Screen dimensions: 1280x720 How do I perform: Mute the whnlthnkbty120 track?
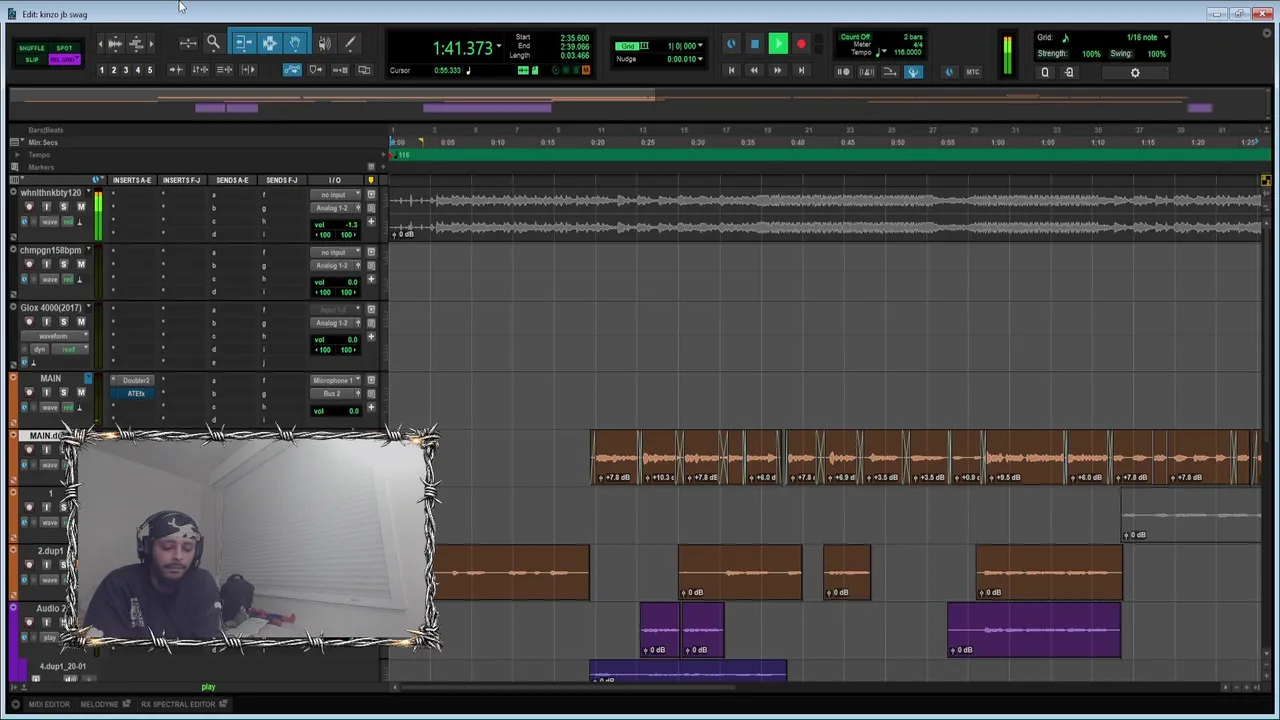click(x=81, y=207)
